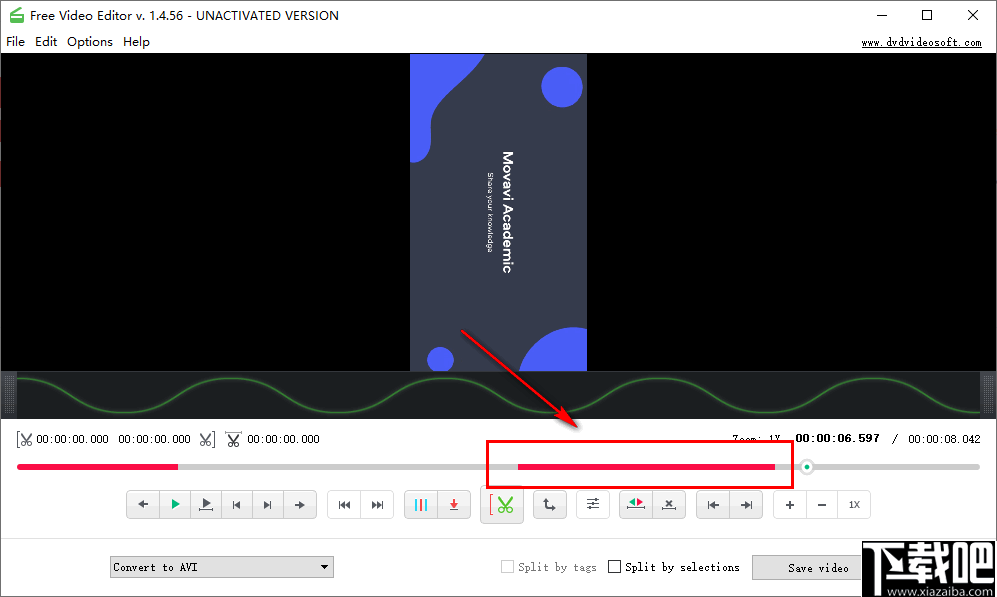Viewport: 997px width, 597px height.
Task: Enable Split by tags
Action: click(x=507, y=566)
